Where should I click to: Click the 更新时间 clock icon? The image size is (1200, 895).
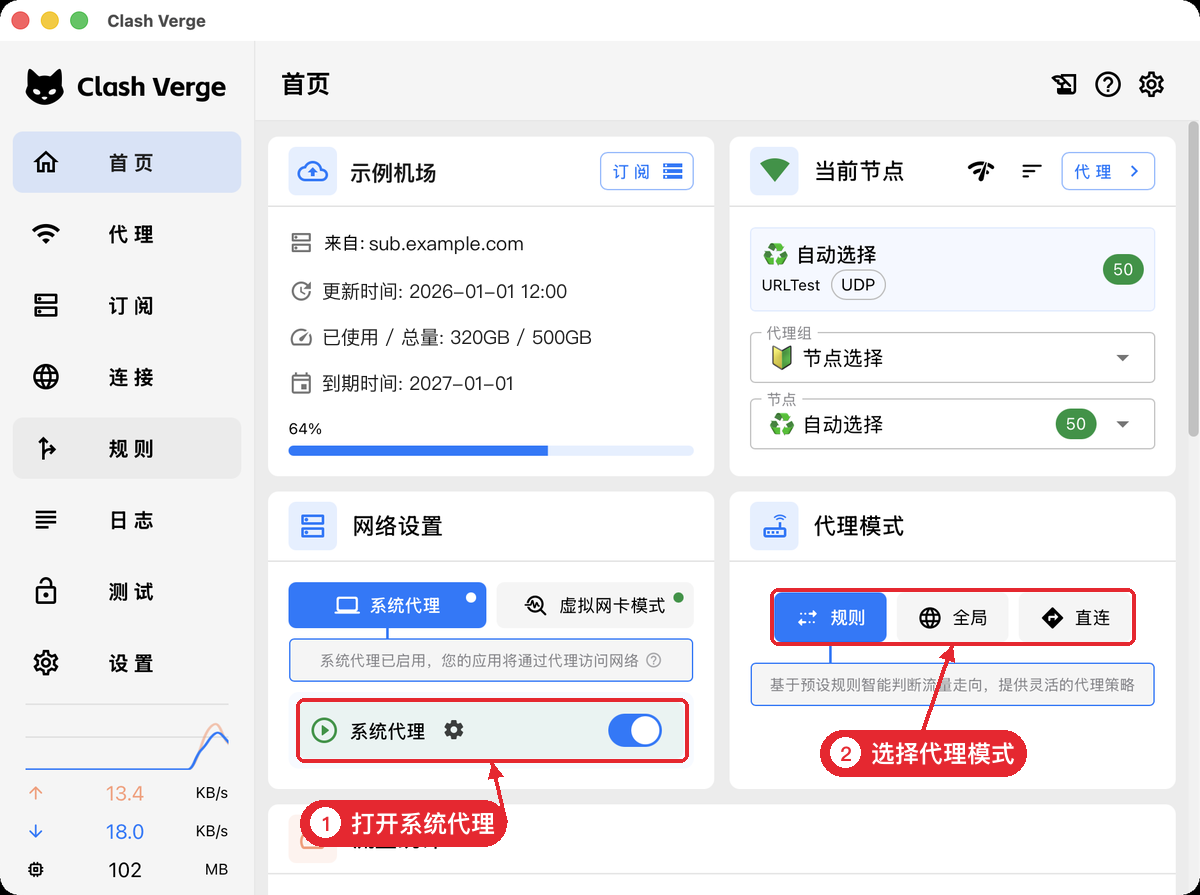coord(301,292)
